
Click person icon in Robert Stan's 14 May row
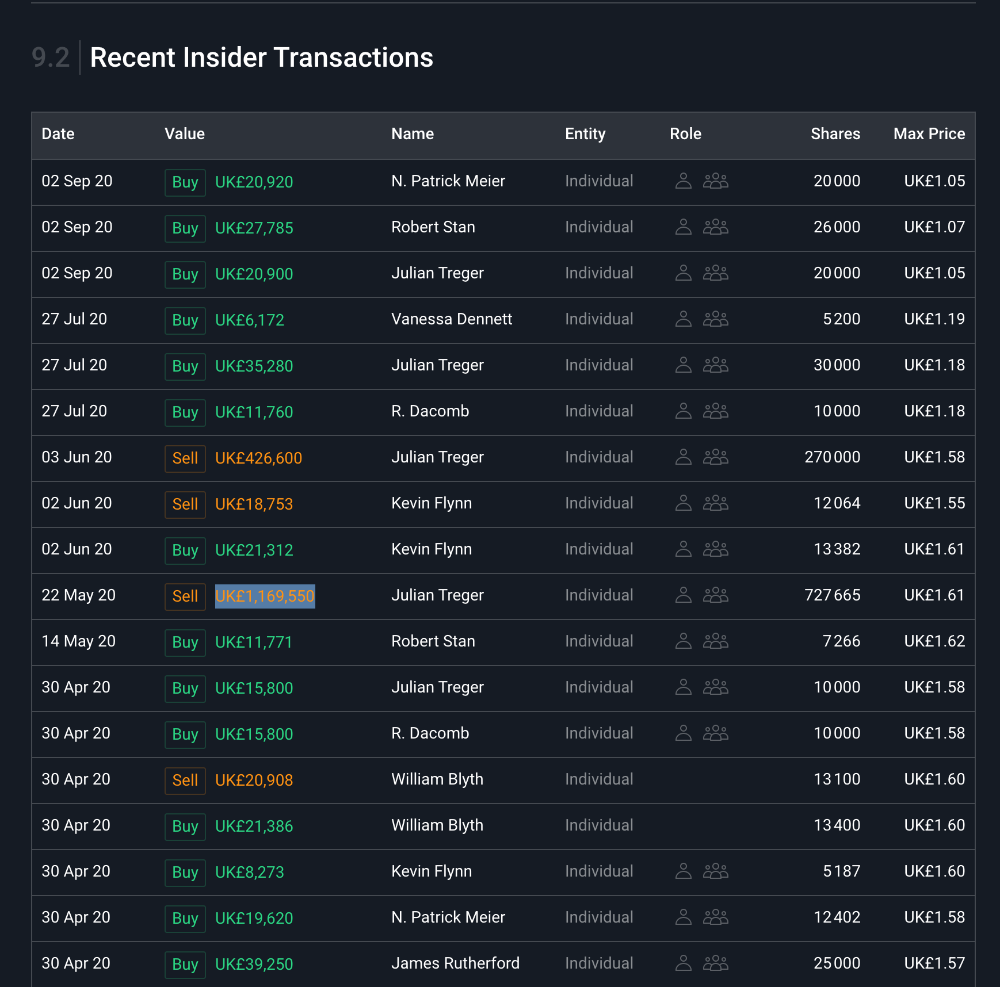pos(684,641)
